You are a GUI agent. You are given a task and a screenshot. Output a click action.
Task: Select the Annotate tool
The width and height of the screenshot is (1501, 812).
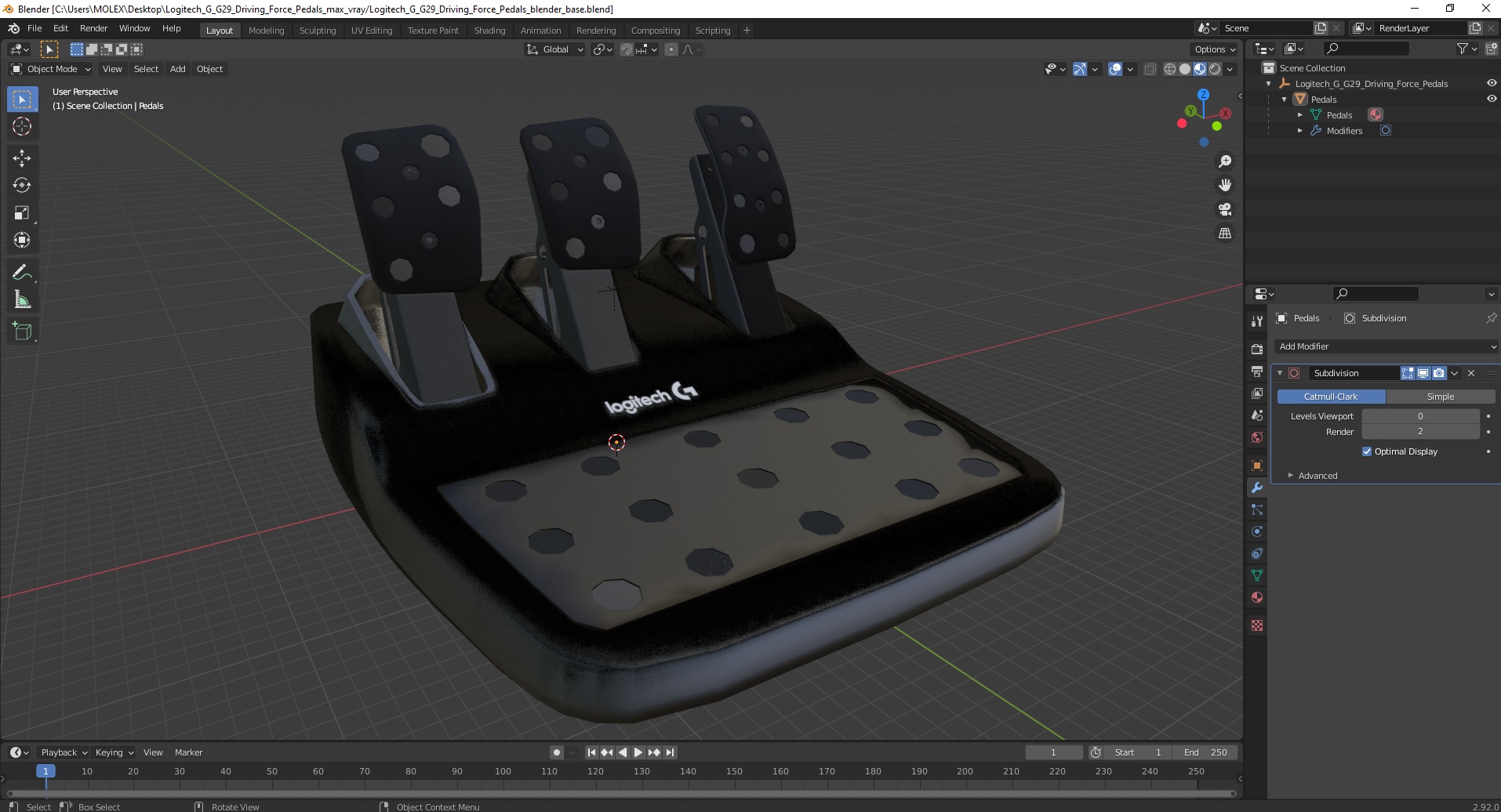(22, 272)
